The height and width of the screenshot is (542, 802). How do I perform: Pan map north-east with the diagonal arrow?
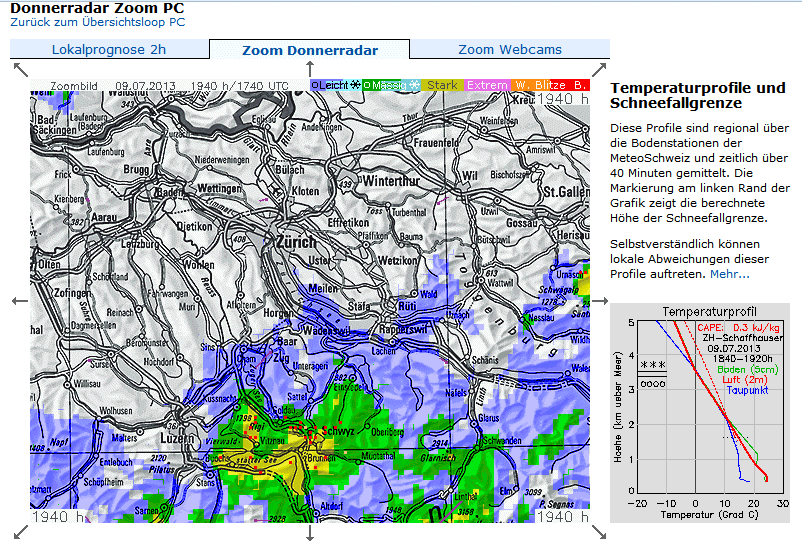599,70
